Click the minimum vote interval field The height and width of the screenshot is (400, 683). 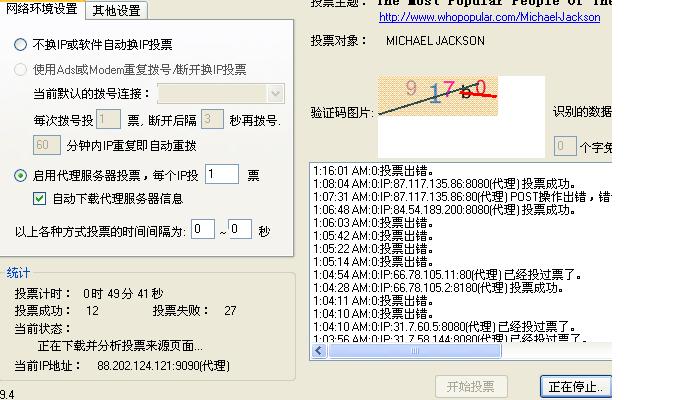coord(203,230)
